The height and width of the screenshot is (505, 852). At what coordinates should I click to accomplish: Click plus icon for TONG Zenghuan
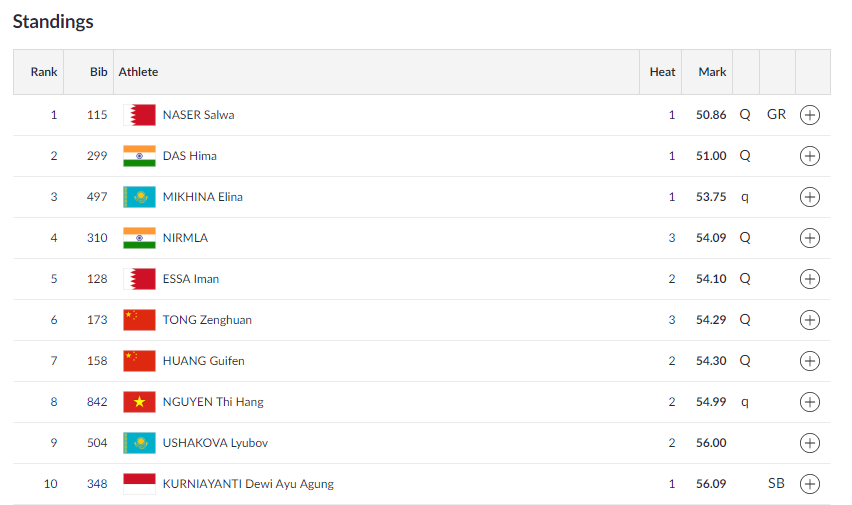tap(810, 320)
